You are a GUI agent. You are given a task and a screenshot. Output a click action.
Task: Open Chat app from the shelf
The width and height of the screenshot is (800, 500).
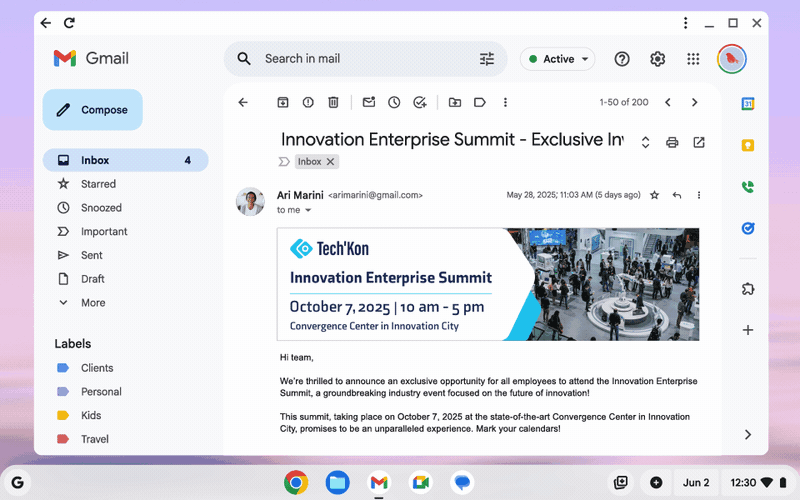pyautogui.click(x=462, y=483)
